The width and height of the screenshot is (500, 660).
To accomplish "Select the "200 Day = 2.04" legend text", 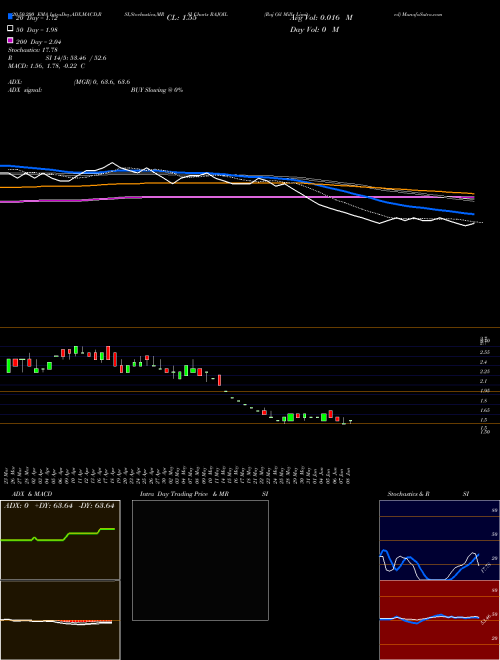I will point(39,42).
